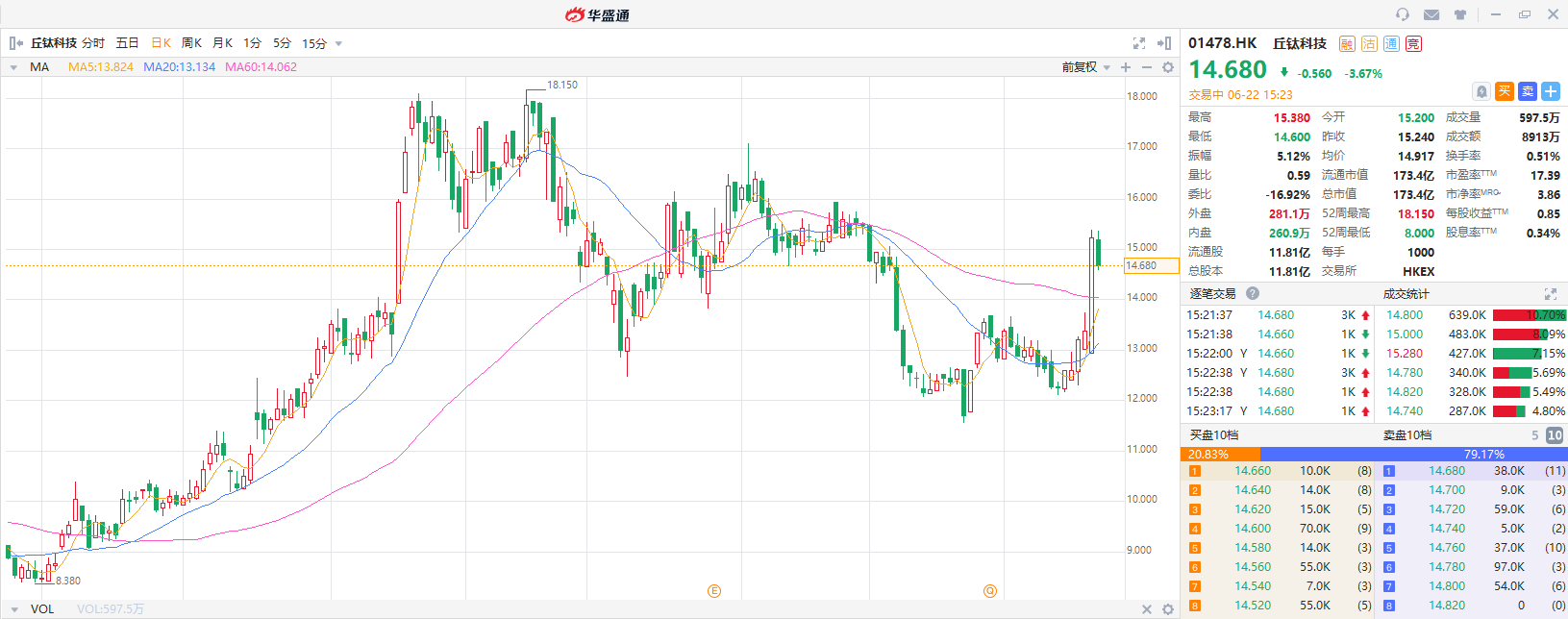Open chart settings gear icon

(x=1168, y=67)
